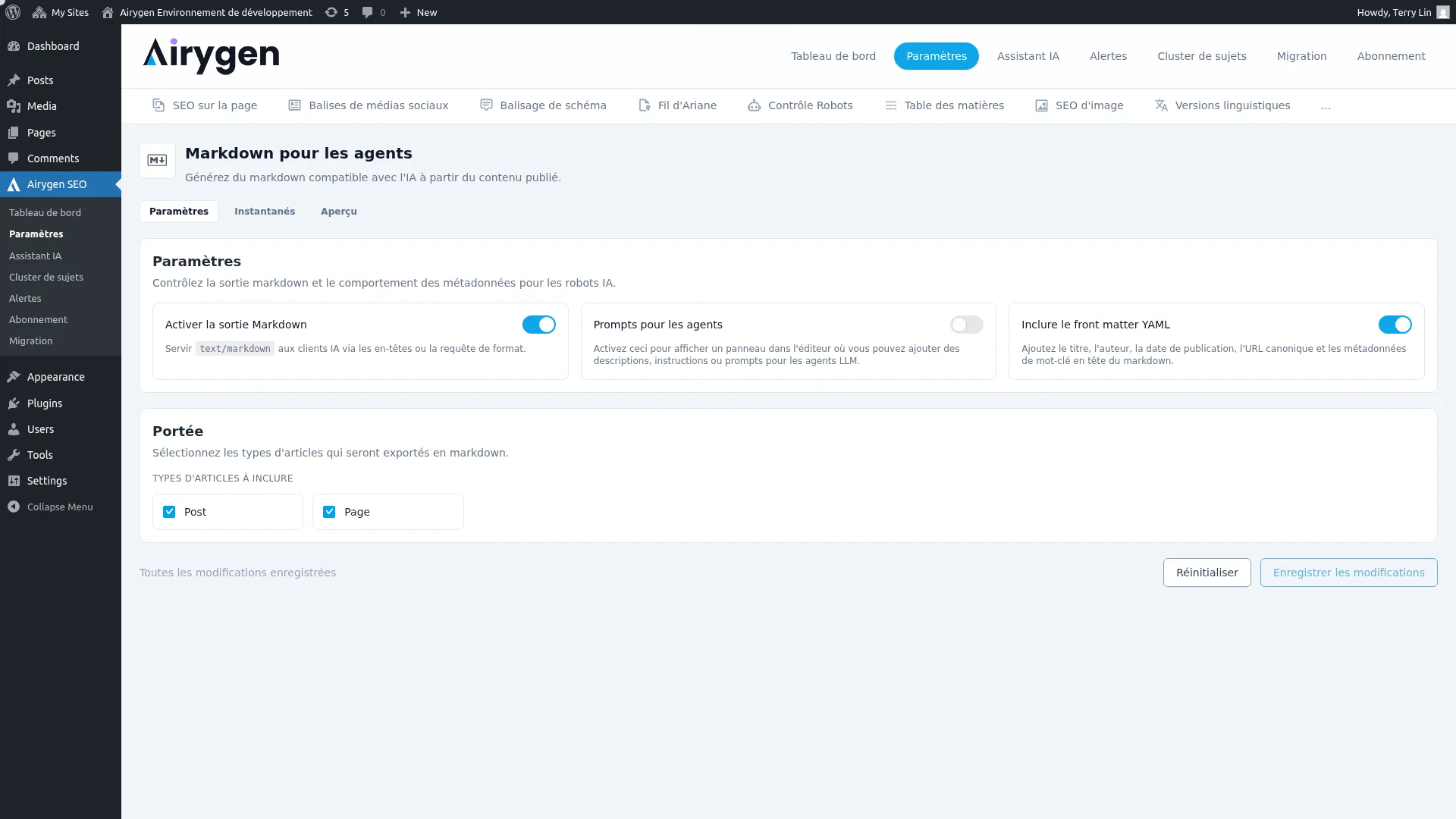This screenshot has height=819, width=1456.
Task: Open comments bubble in admin bar
Action: pyautogui.click(x=374, y=12)
